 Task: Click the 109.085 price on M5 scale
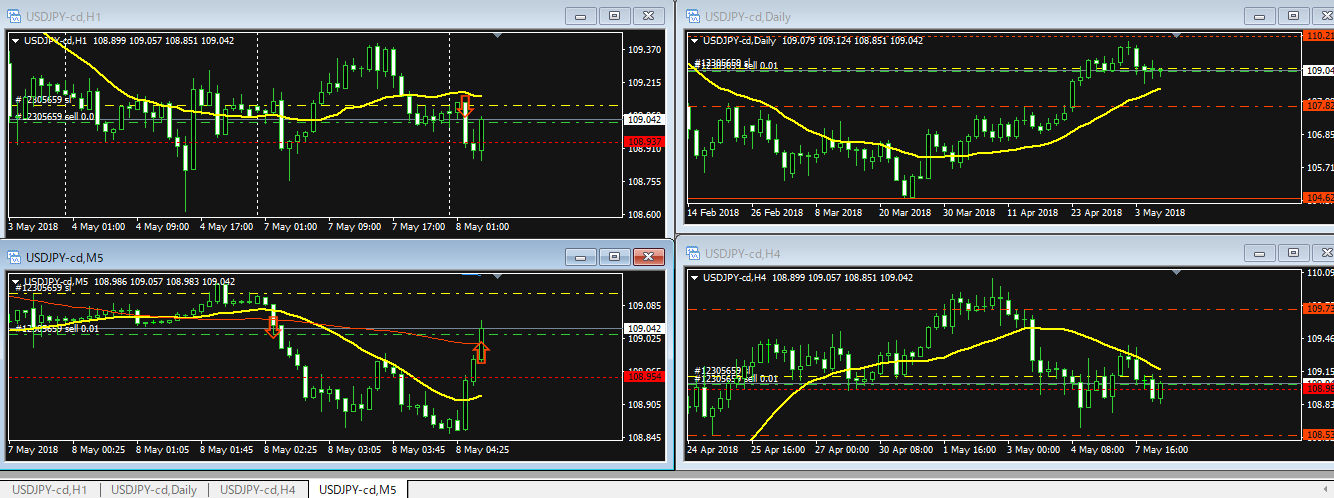tap(645, 304)
